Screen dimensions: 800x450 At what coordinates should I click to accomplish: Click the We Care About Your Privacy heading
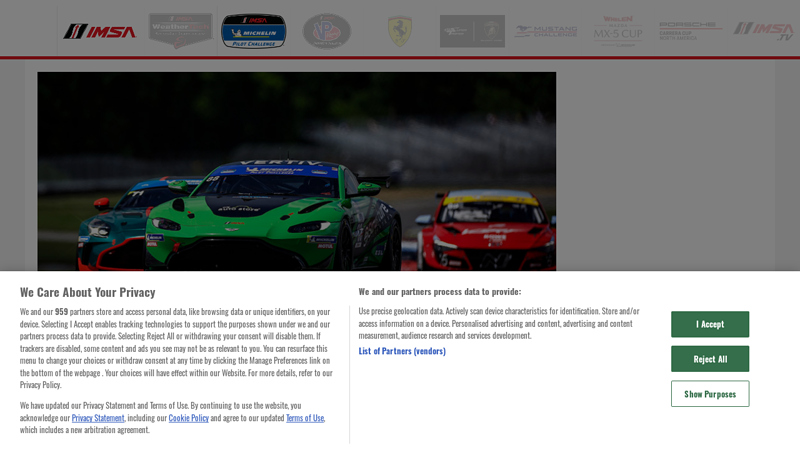click(88, 292)
